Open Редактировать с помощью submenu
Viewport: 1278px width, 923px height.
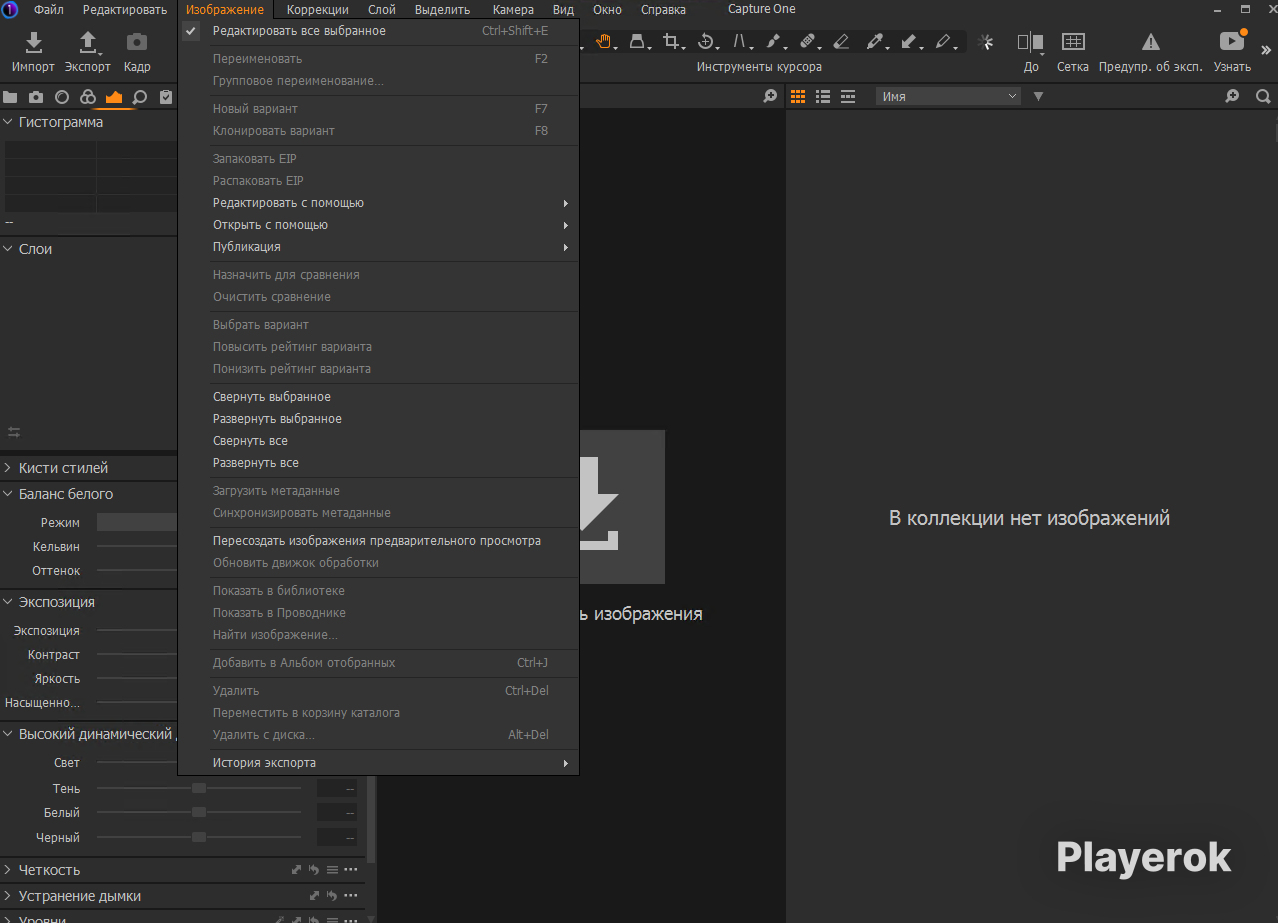380,203
